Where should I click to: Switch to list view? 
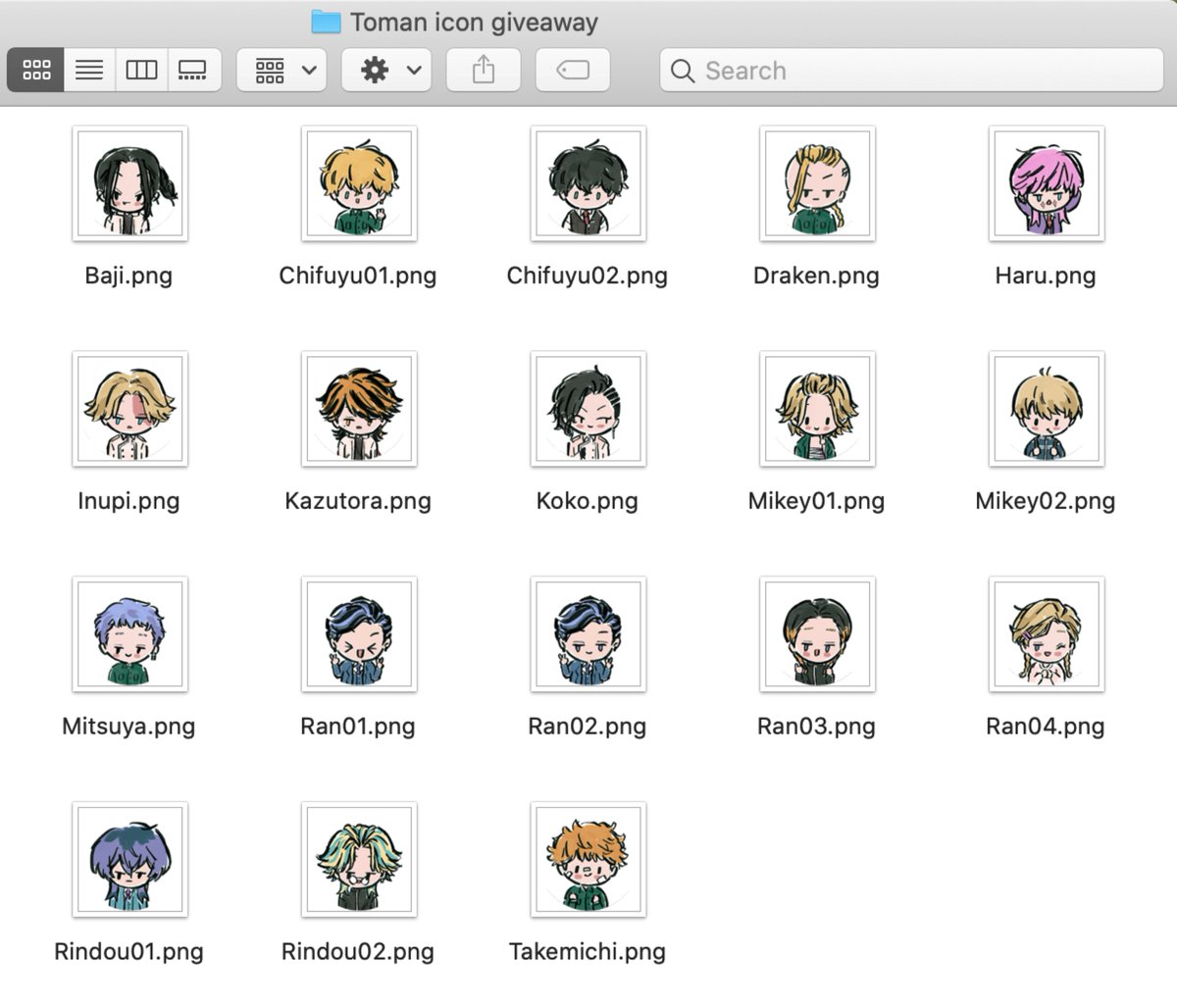pos(89,71)
